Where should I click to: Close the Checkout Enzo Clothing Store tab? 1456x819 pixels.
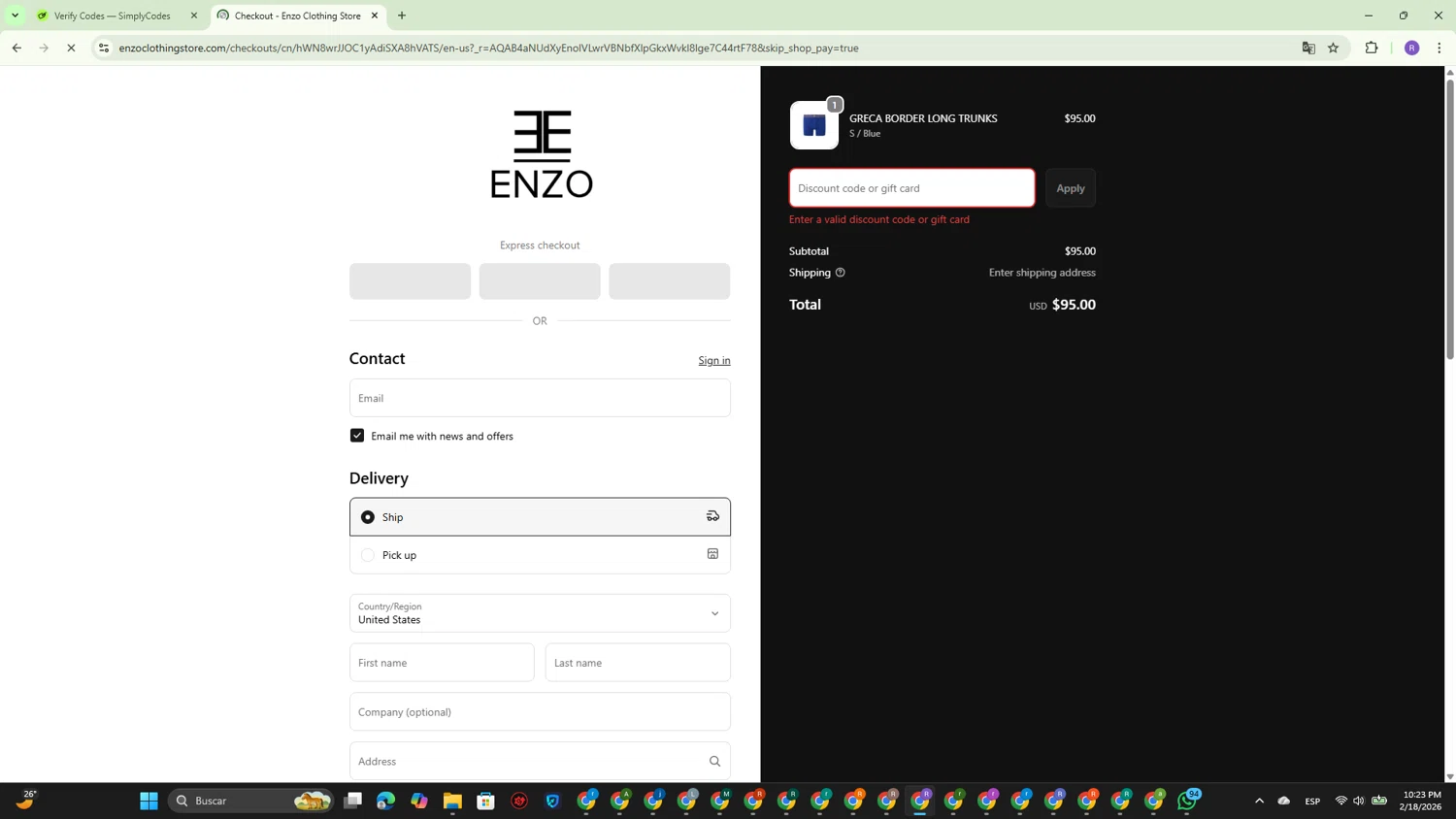(375, 16)
